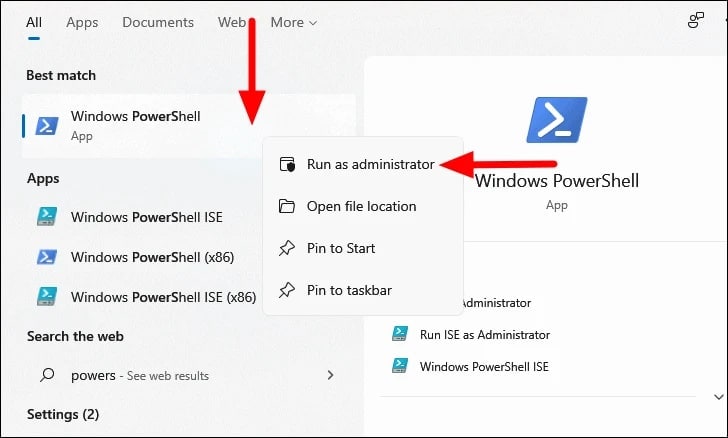Click the feedback icon at top right
Image resolution: width=728 pixels, height=438 pixels.
[696, 20]
